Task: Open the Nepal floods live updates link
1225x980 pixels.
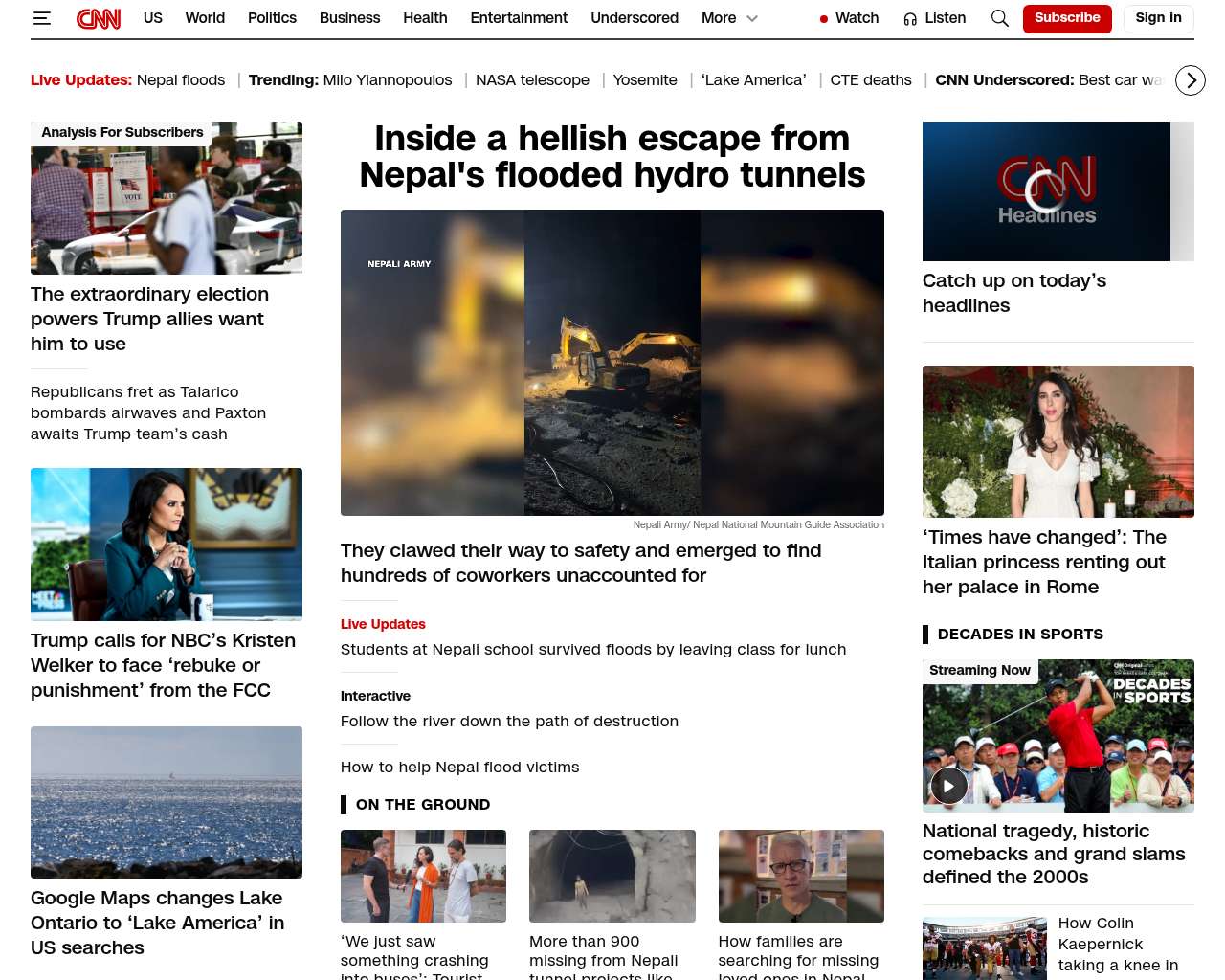Action: (x=181, y=80)
